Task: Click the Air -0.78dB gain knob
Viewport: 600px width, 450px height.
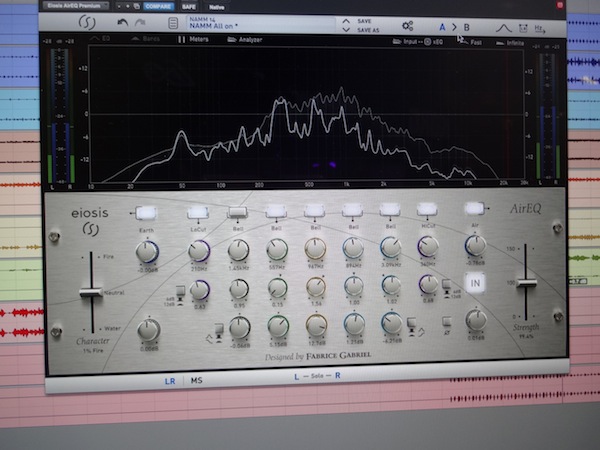Action: tap(475, 246)
